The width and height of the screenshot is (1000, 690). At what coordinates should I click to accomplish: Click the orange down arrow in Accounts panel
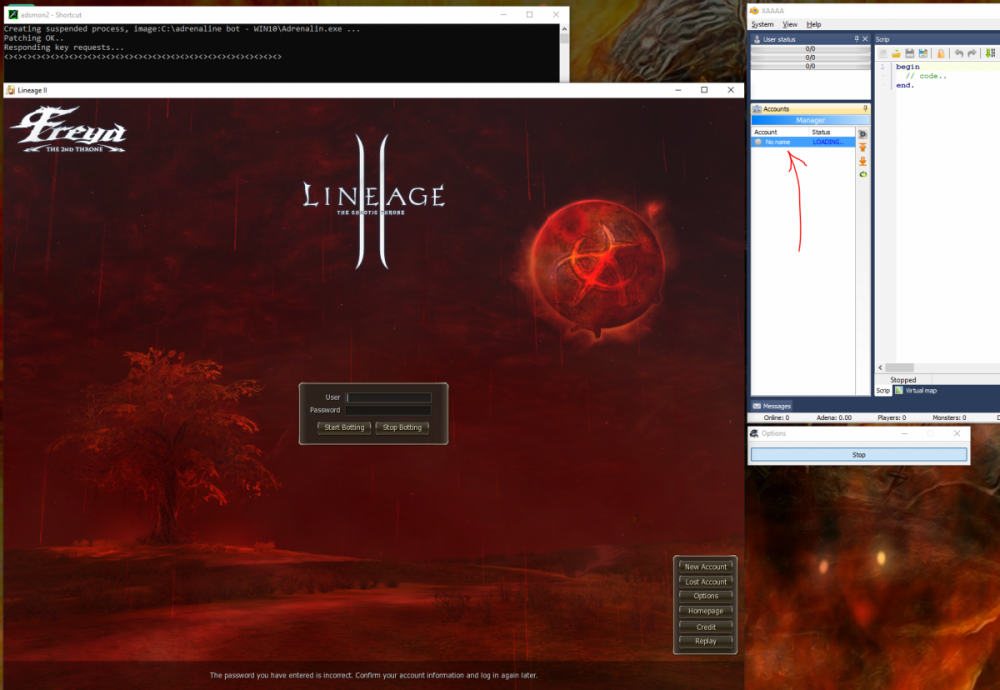[x=863, y=161]
